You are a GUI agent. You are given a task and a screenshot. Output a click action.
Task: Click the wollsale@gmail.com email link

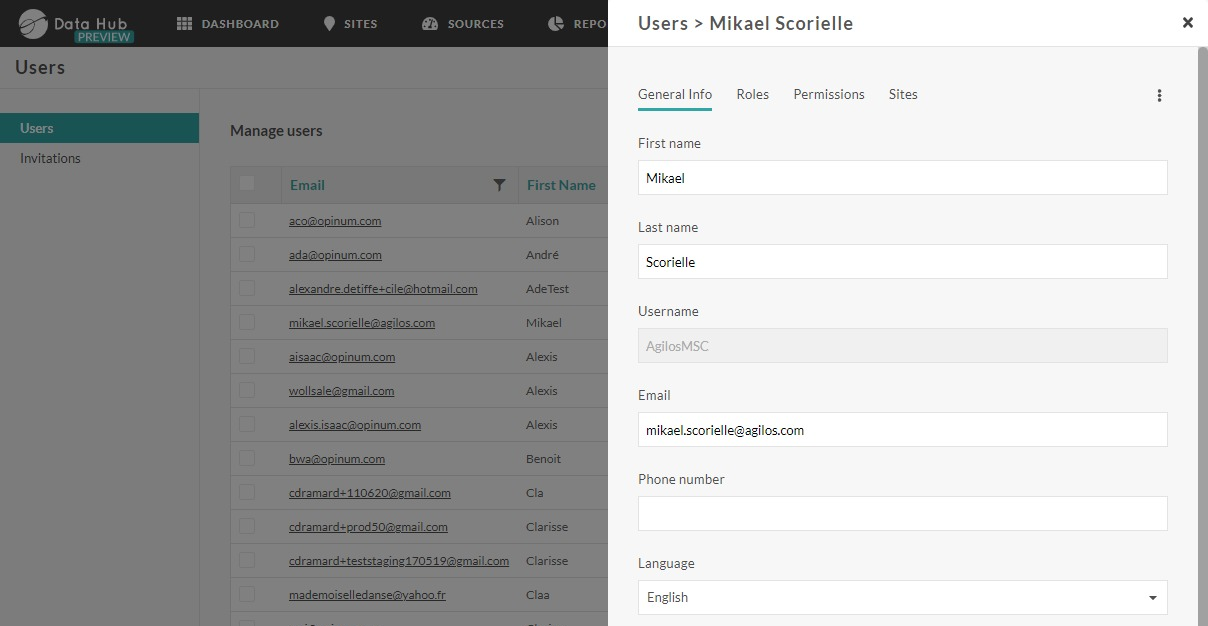pyautogui.click(x=340, y=390)
